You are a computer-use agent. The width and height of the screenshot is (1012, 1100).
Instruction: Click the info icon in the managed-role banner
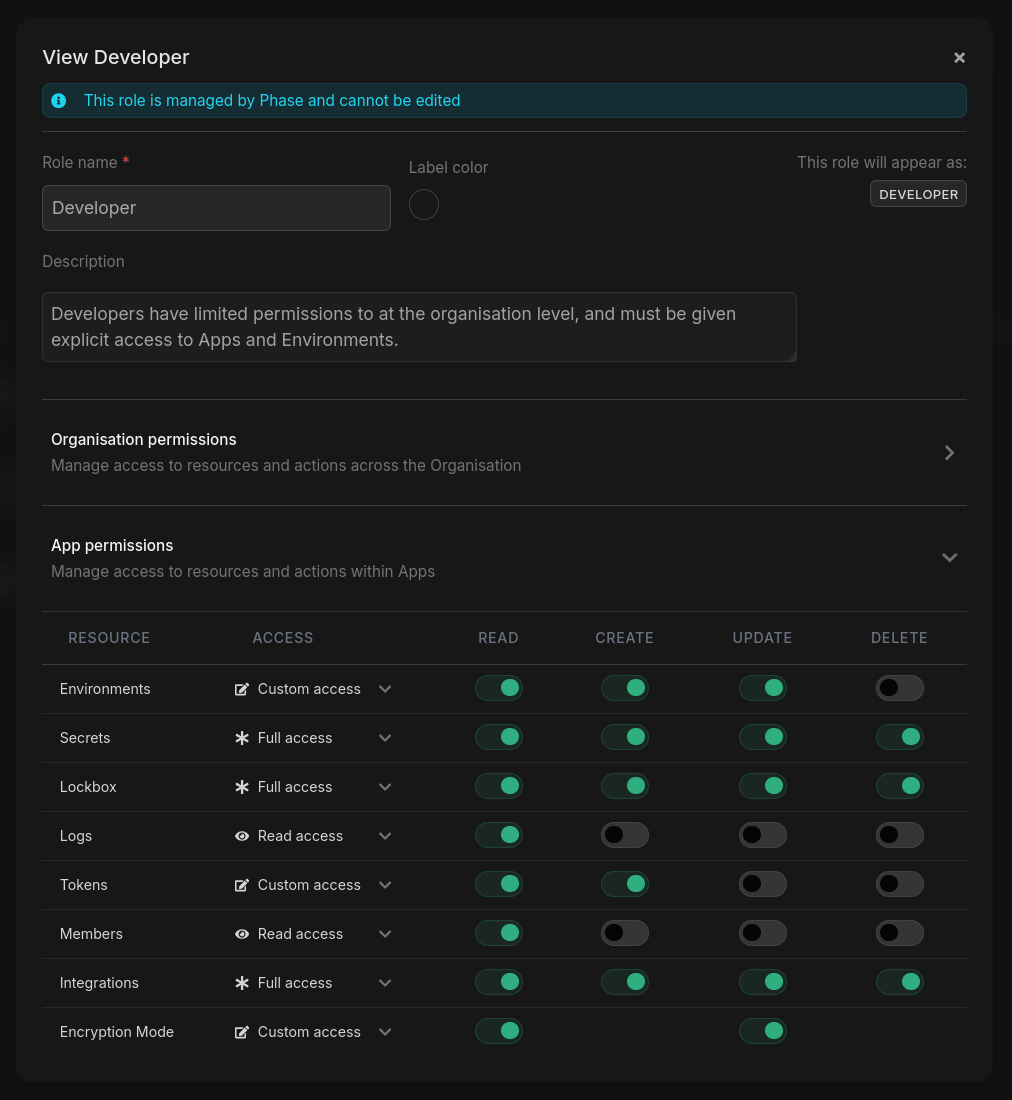59,100
